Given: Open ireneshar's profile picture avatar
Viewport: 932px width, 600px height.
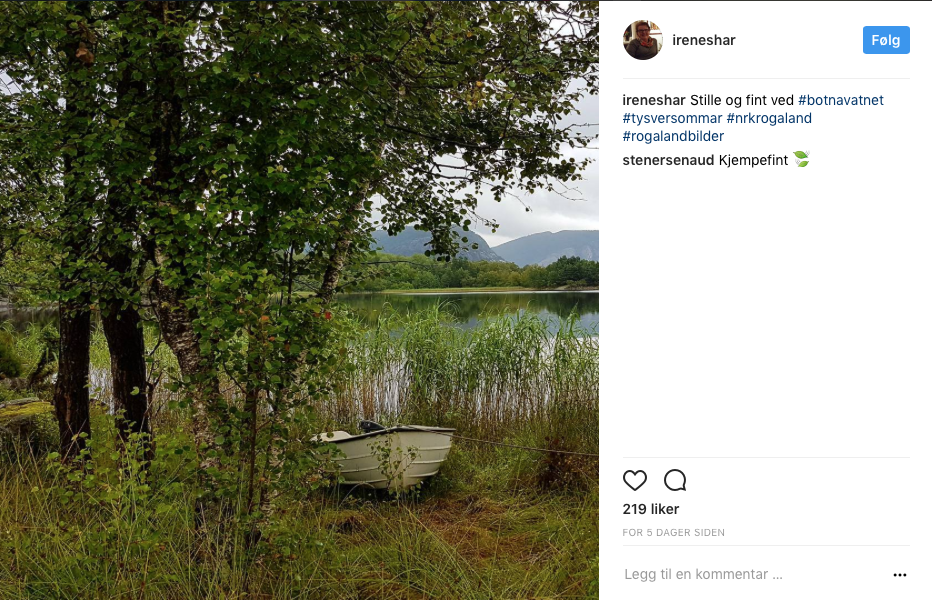Looking at the screenshot, I should [643, 40].
